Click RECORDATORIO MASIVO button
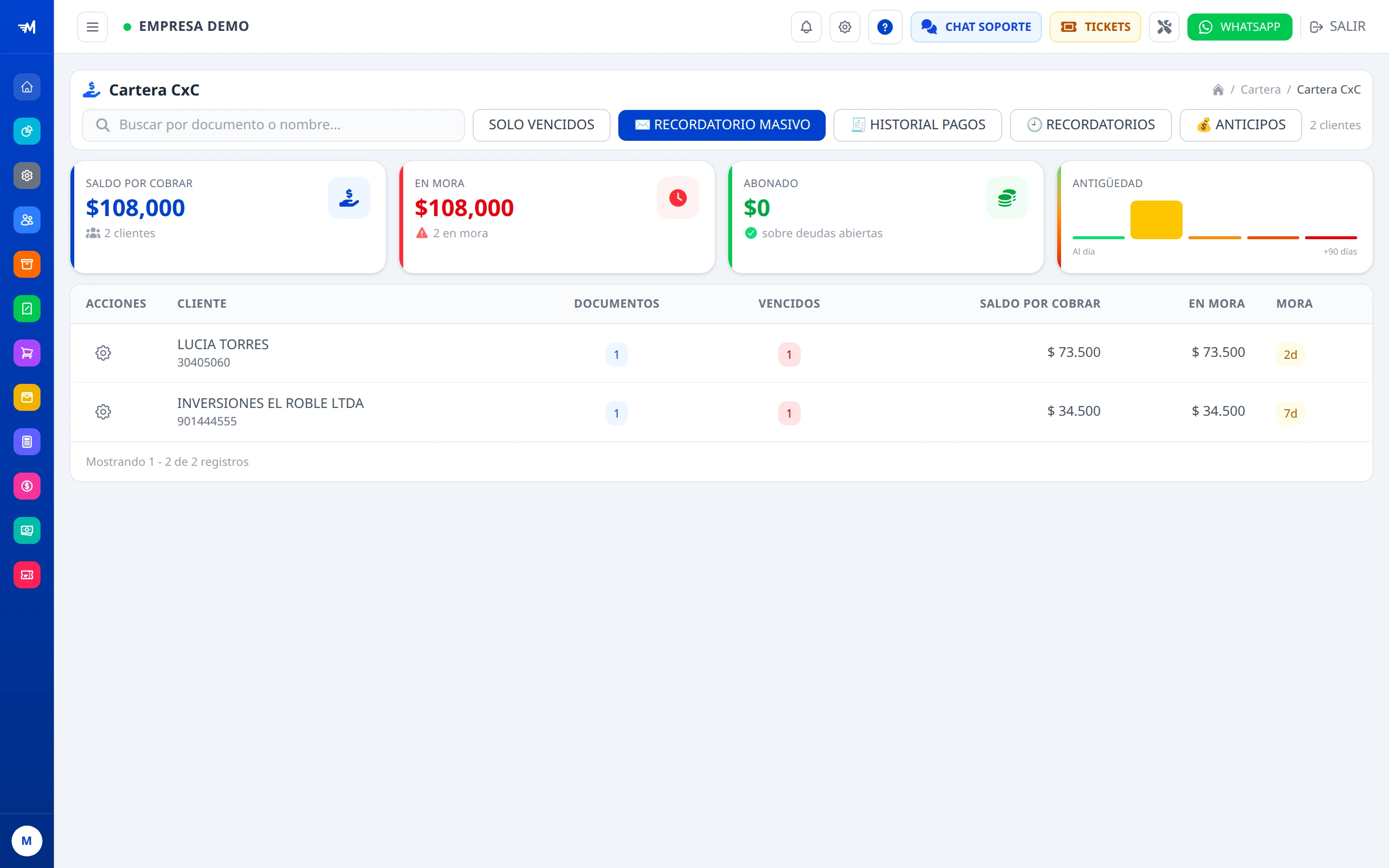 click(x=722, y=125)
